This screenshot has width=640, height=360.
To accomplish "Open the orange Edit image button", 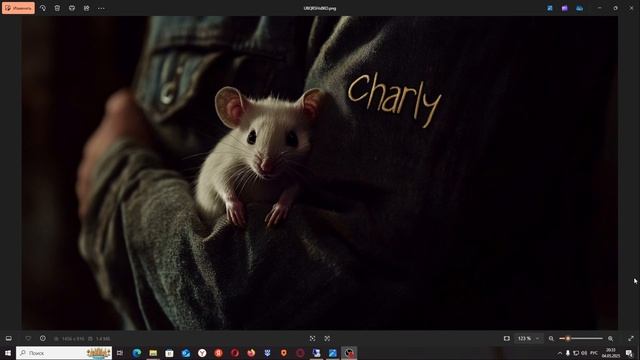I will coord(18,8).
